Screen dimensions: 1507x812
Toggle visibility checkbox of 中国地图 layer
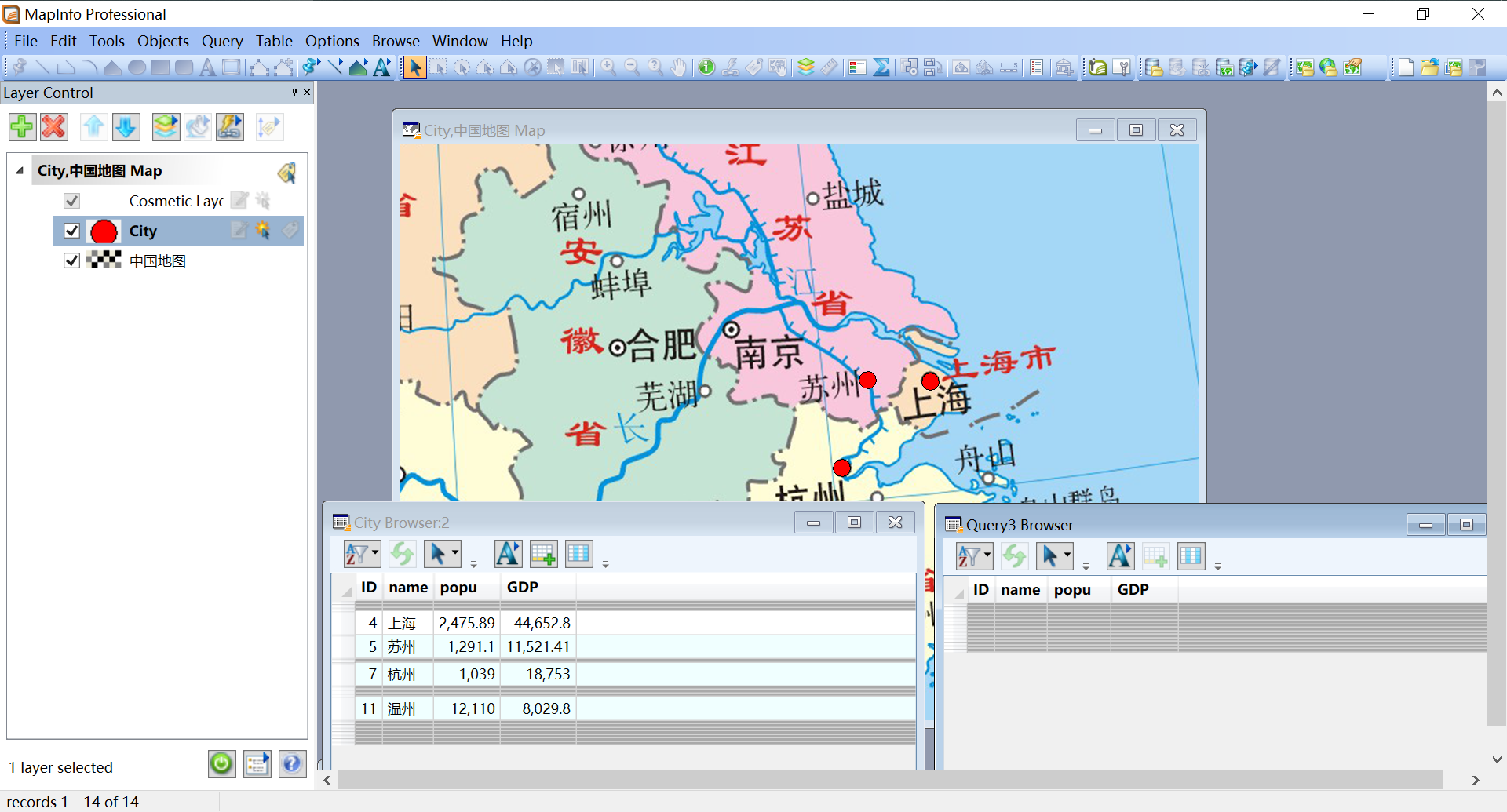coord(71,260)
